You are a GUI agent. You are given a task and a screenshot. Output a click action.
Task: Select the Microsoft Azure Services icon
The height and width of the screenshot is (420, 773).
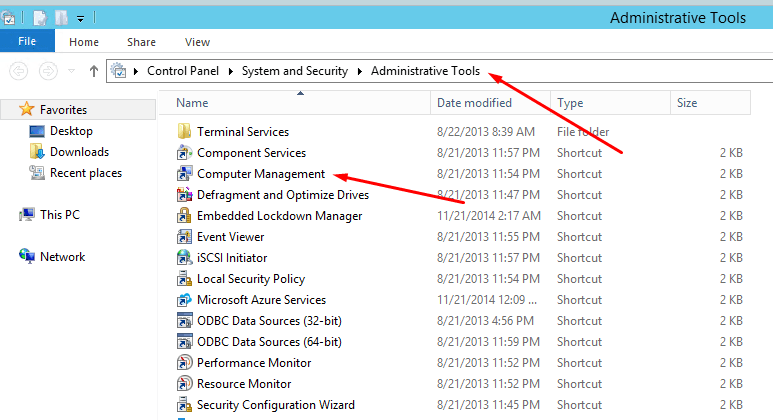184,299
